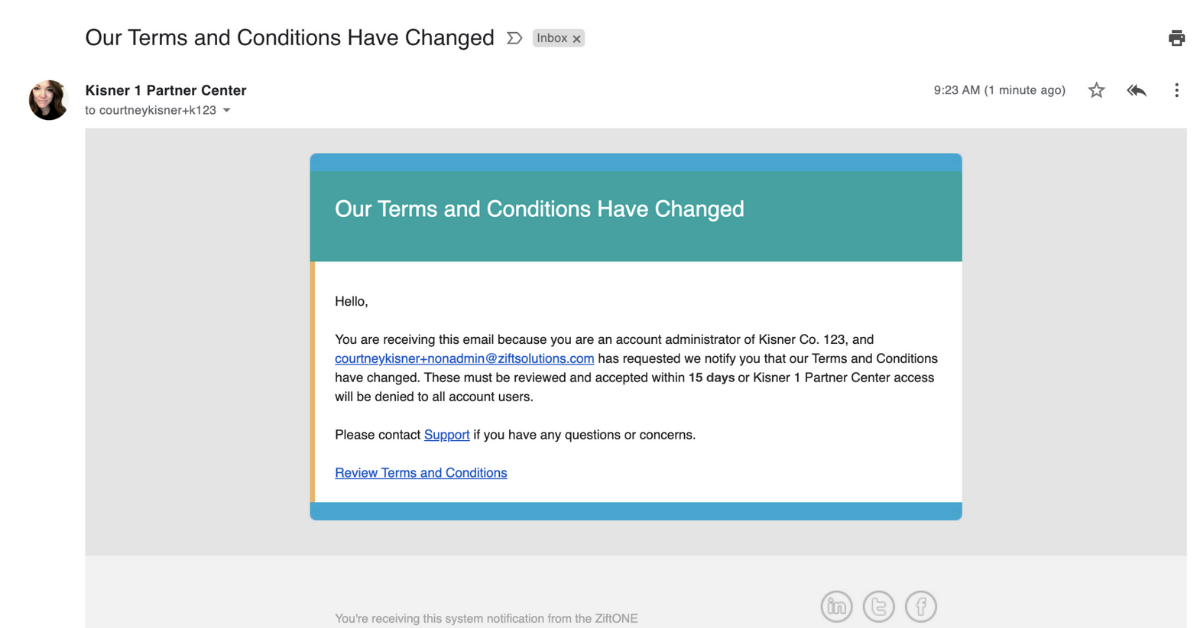Screen dimensions: 1200x628
Task: Open the Review Terms and Conditions link
Action: pos(421,473)
